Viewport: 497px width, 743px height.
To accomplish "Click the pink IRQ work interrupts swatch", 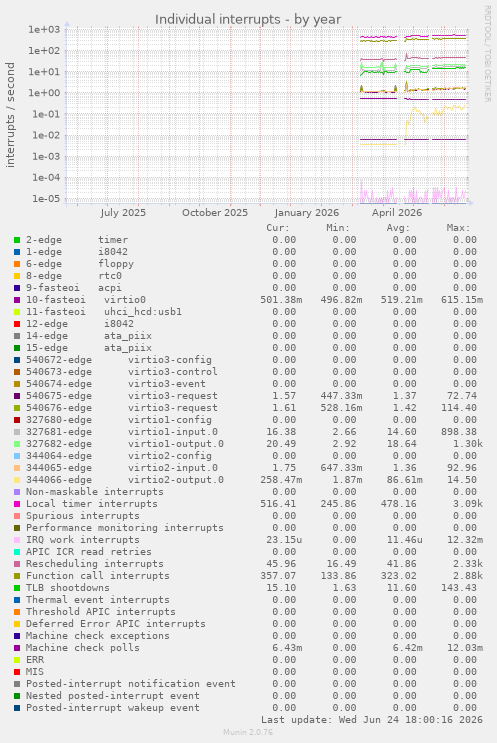I will 17,540.
